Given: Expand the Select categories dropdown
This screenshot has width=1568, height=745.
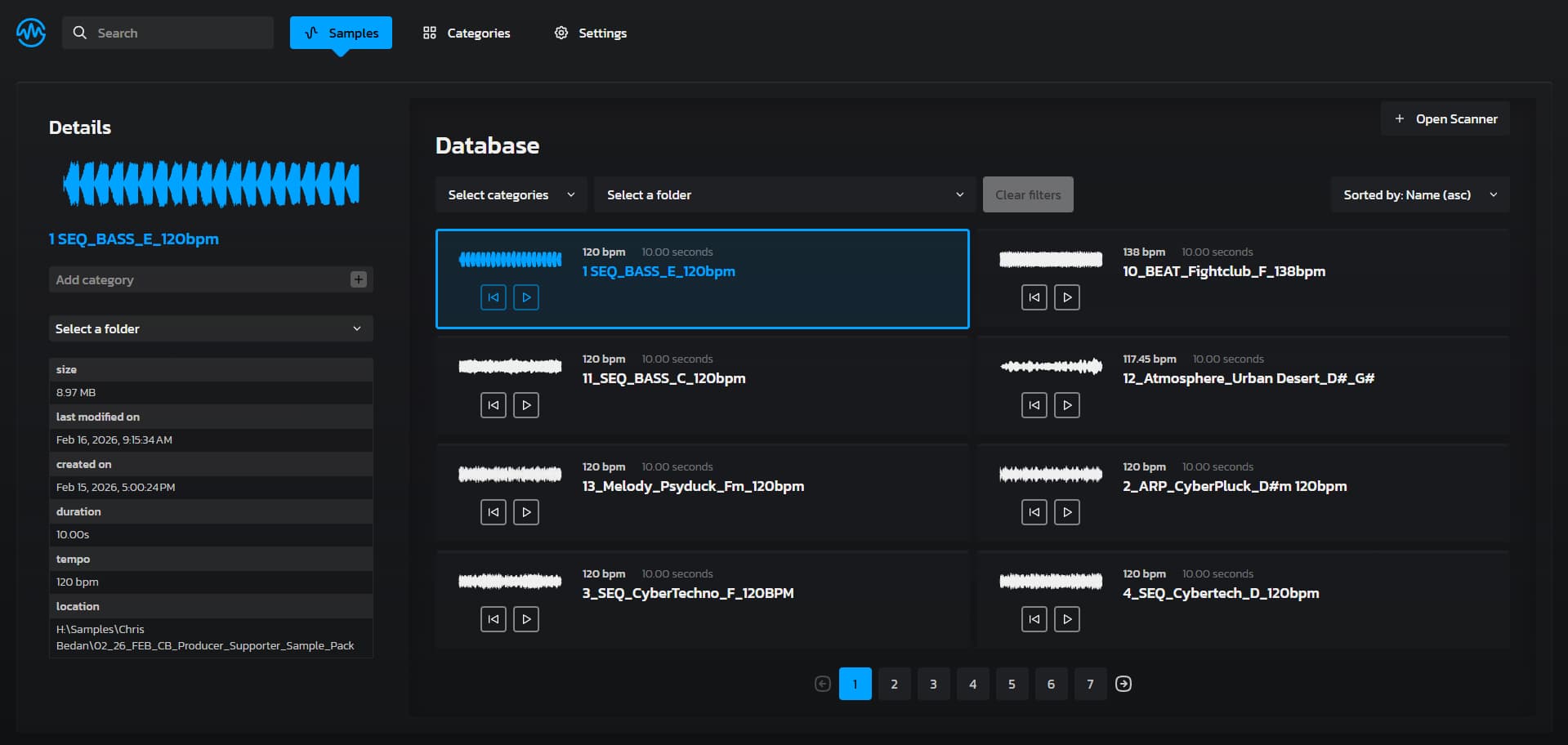Looking at the screenshot, I should tap(511, 194).
